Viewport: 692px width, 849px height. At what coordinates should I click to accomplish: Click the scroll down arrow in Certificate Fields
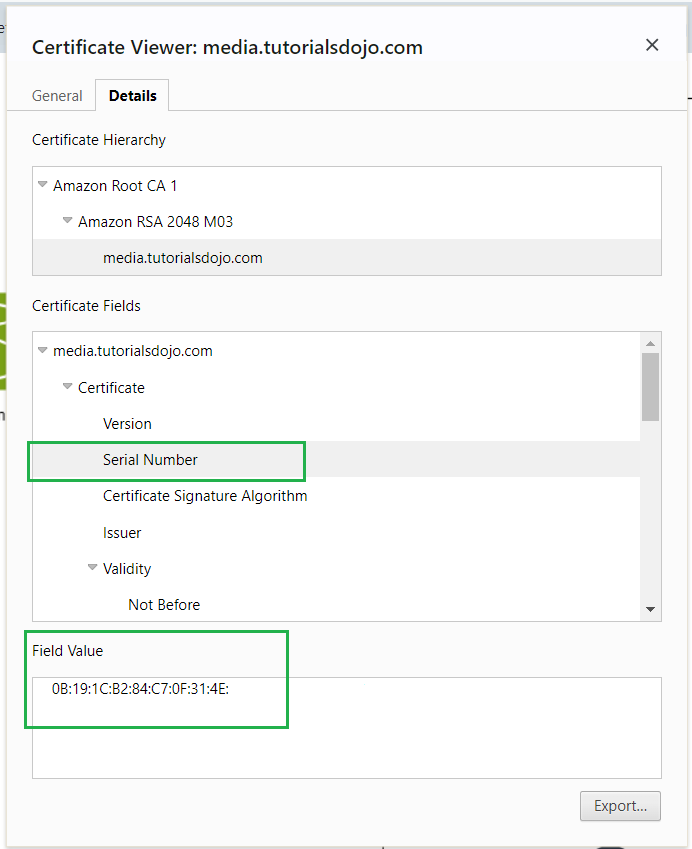(x=650, y=609)
